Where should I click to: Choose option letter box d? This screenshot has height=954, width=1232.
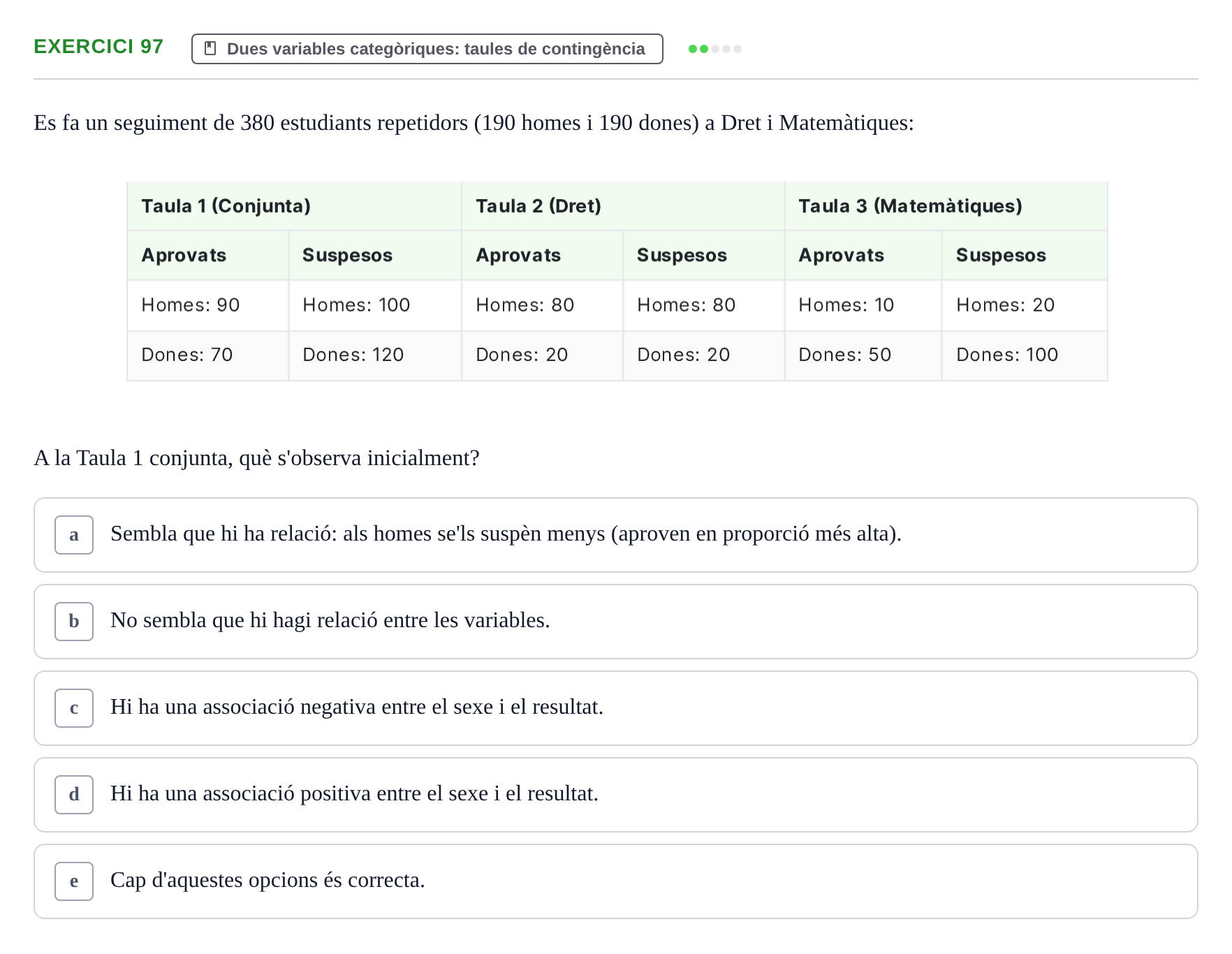tap(74, 795)
